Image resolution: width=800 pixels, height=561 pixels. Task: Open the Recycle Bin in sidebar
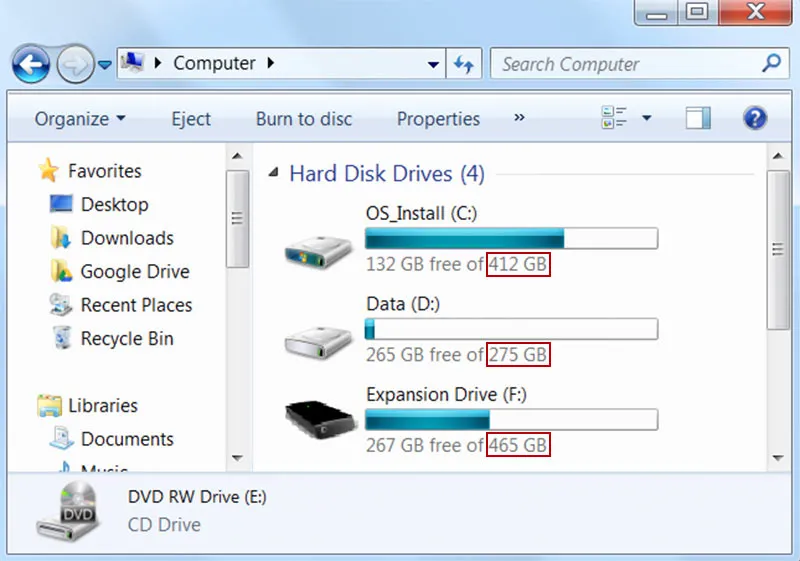[x=126, y=339]
